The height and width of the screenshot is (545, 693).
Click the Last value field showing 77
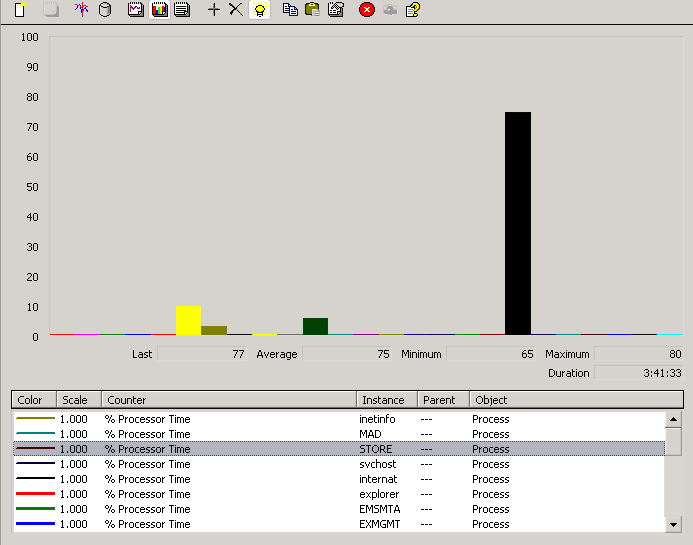point(202,354)
